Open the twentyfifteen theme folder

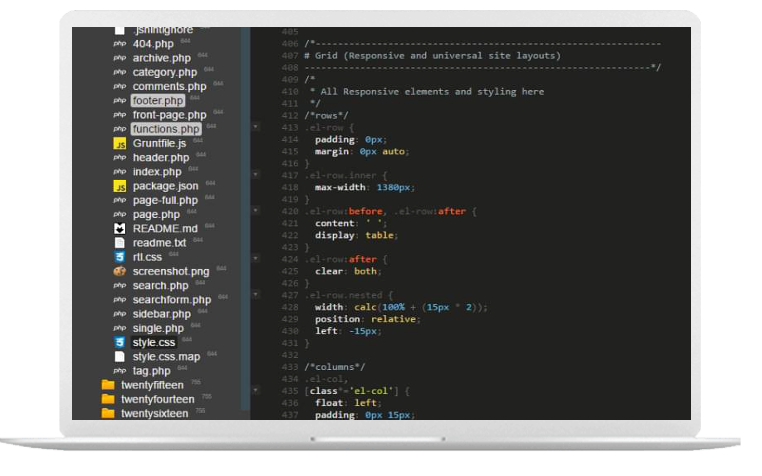152,385
